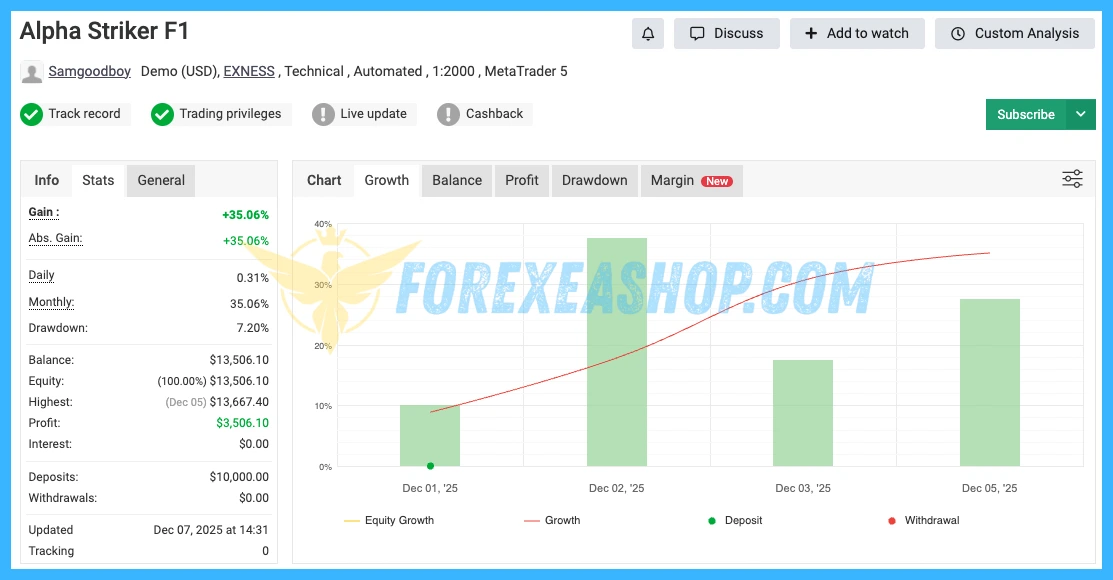
Task: Click the Add to watch button
Action: [x=857, y=34]
